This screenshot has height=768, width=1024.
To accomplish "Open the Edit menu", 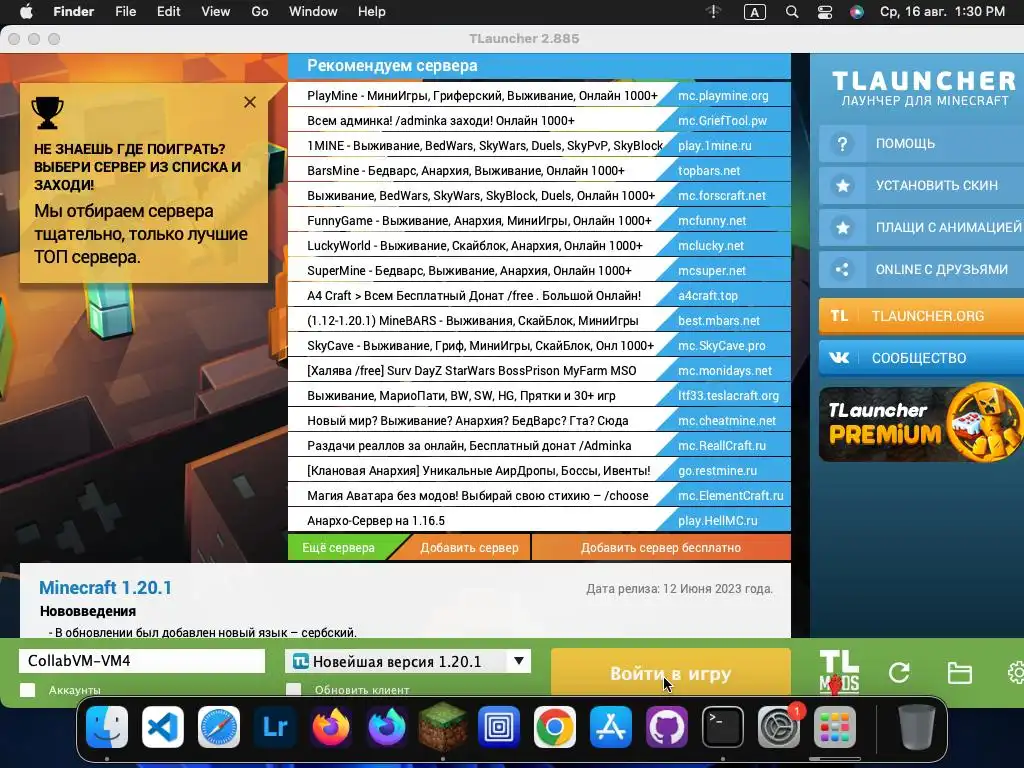I will (x=168, y=12).
